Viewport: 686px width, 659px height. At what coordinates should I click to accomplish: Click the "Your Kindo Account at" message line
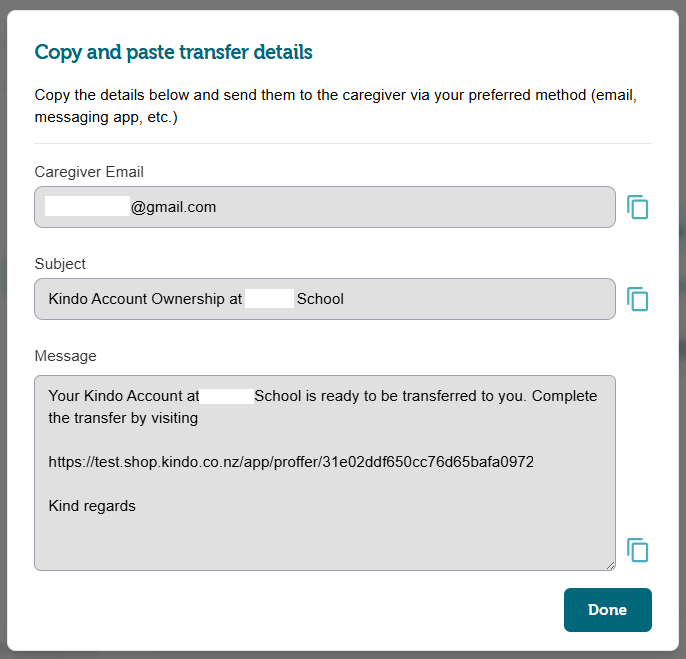(123, 396)
